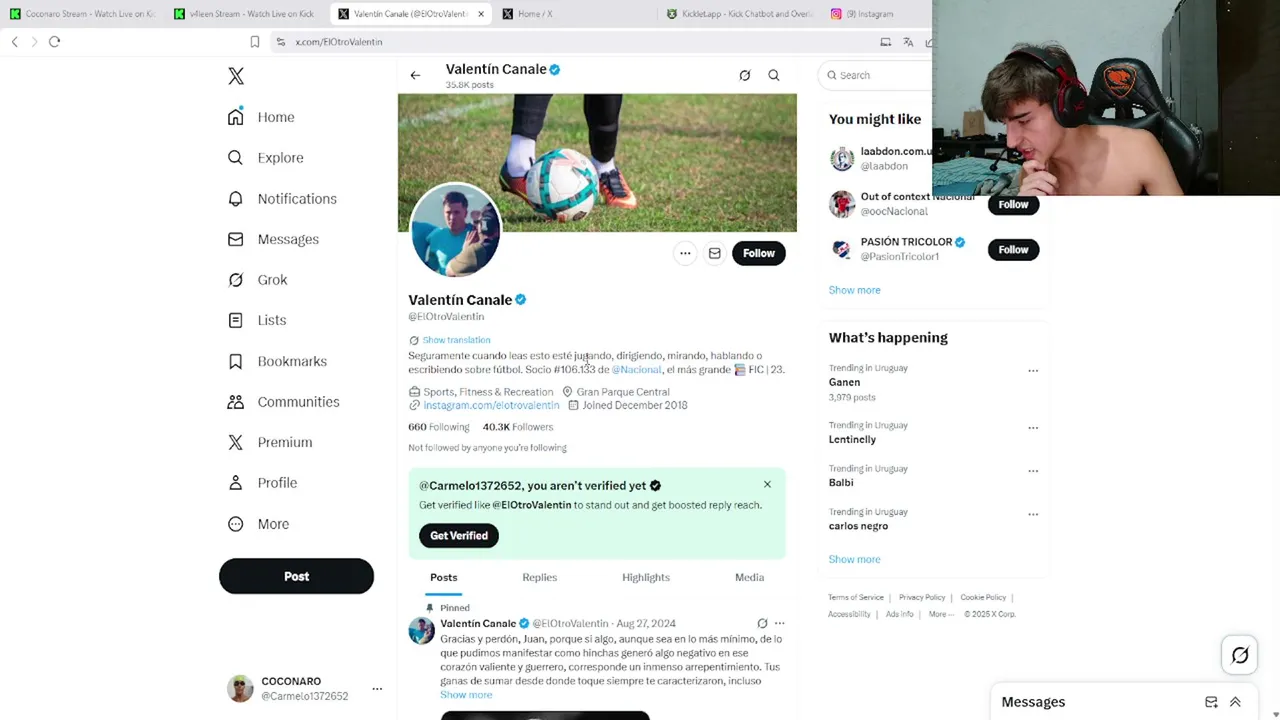The height and width of the screenshot is (720, 1280).
Task: Switch to the Replies tab
Action: click(539, 577)
